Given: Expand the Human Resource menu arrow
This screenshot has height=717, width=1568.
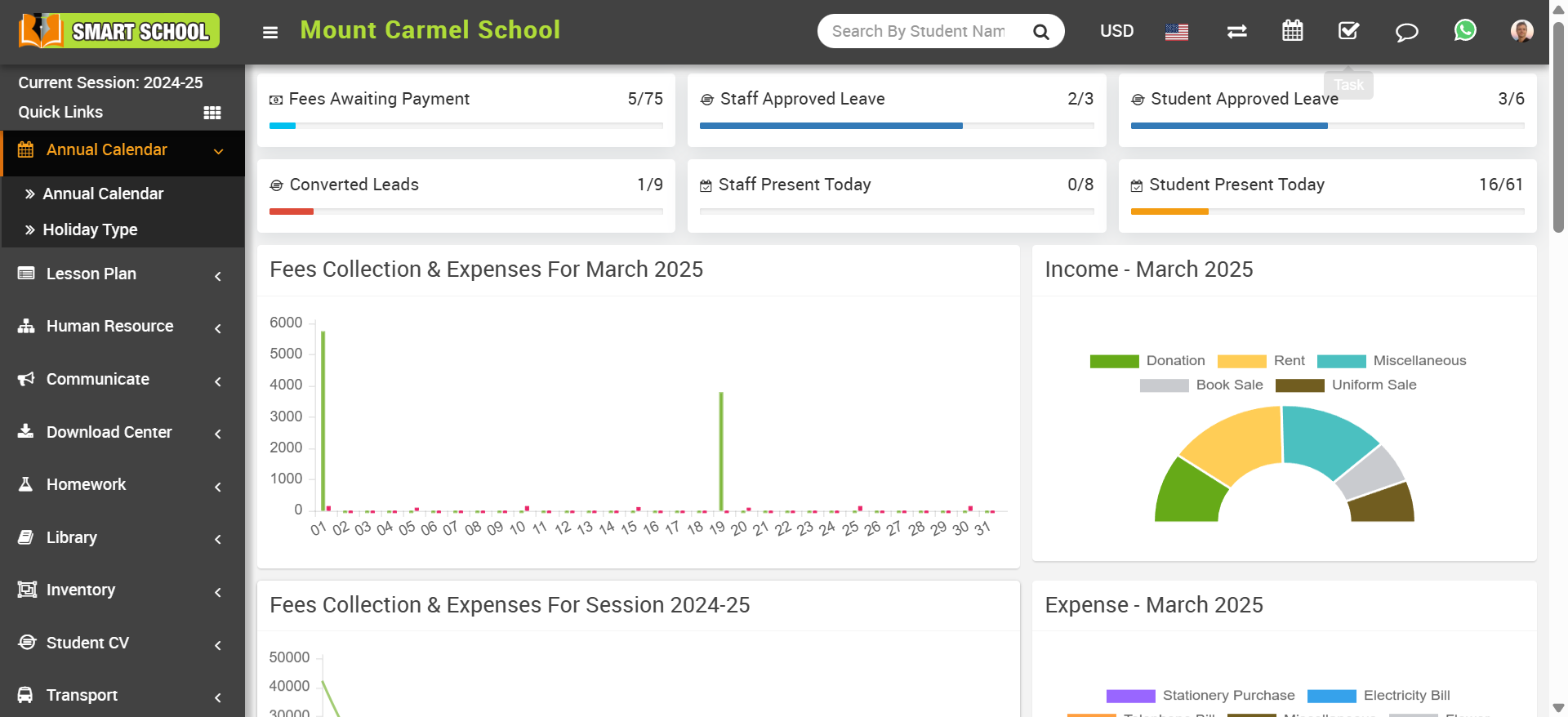Looking at the screenshot, I should (x=218, y=329).
